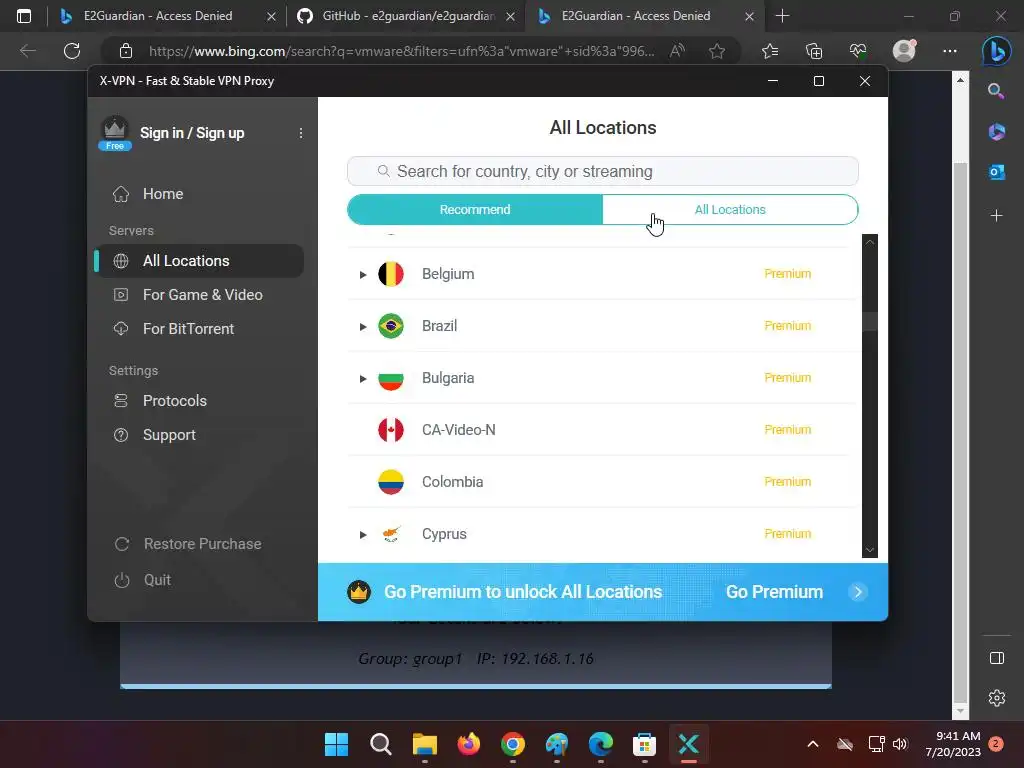Click the Restore Purchase refresh icon
This screenshot has height=768, width=1024.
122,544
